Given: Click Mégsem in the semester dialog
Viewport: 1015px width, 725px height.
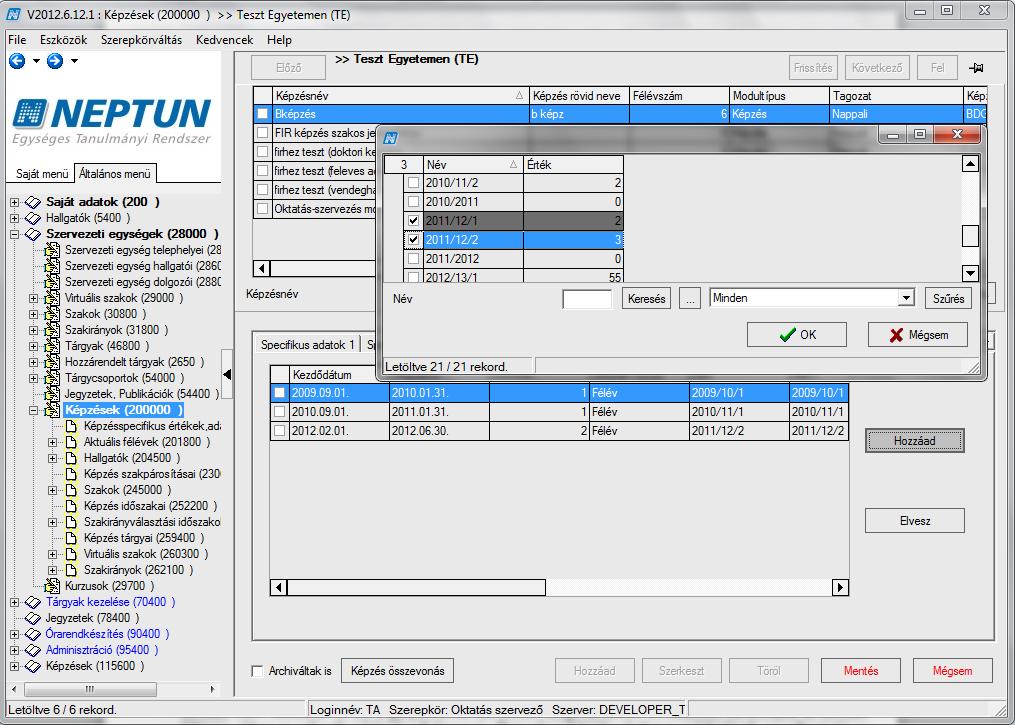Looking at the screenshot, I should (x=918, y=335).
